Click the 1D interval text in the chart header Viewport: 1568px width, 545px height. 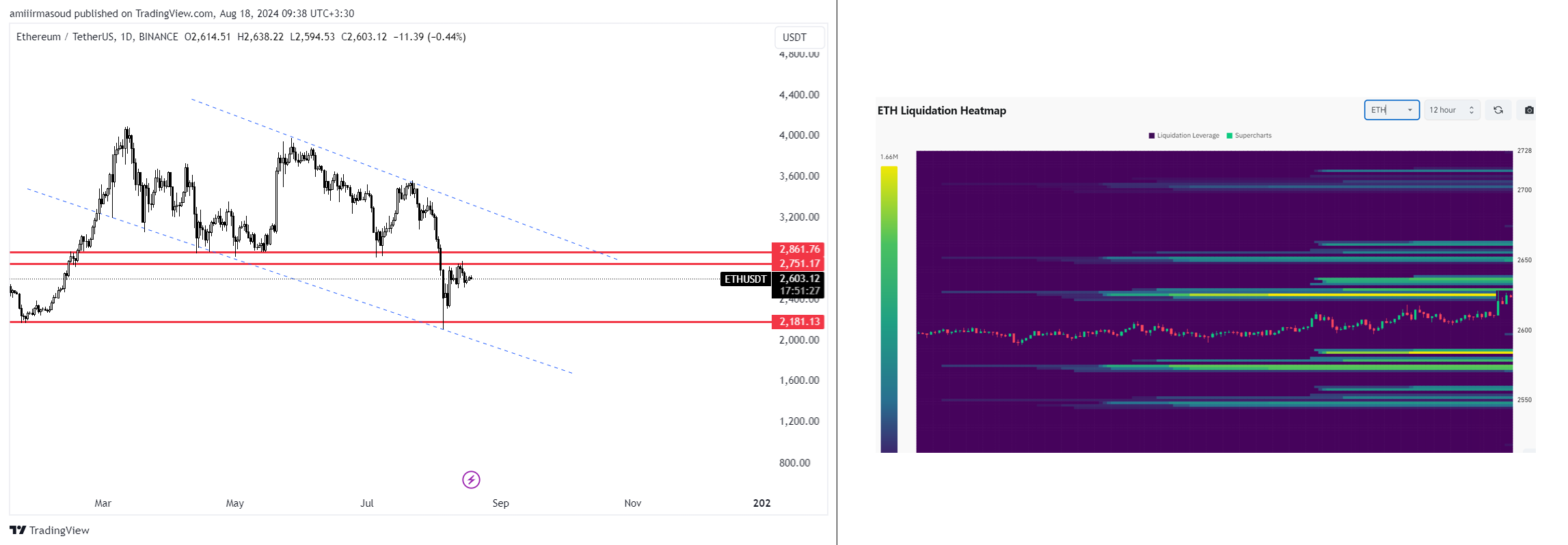[x=126, y=37]
